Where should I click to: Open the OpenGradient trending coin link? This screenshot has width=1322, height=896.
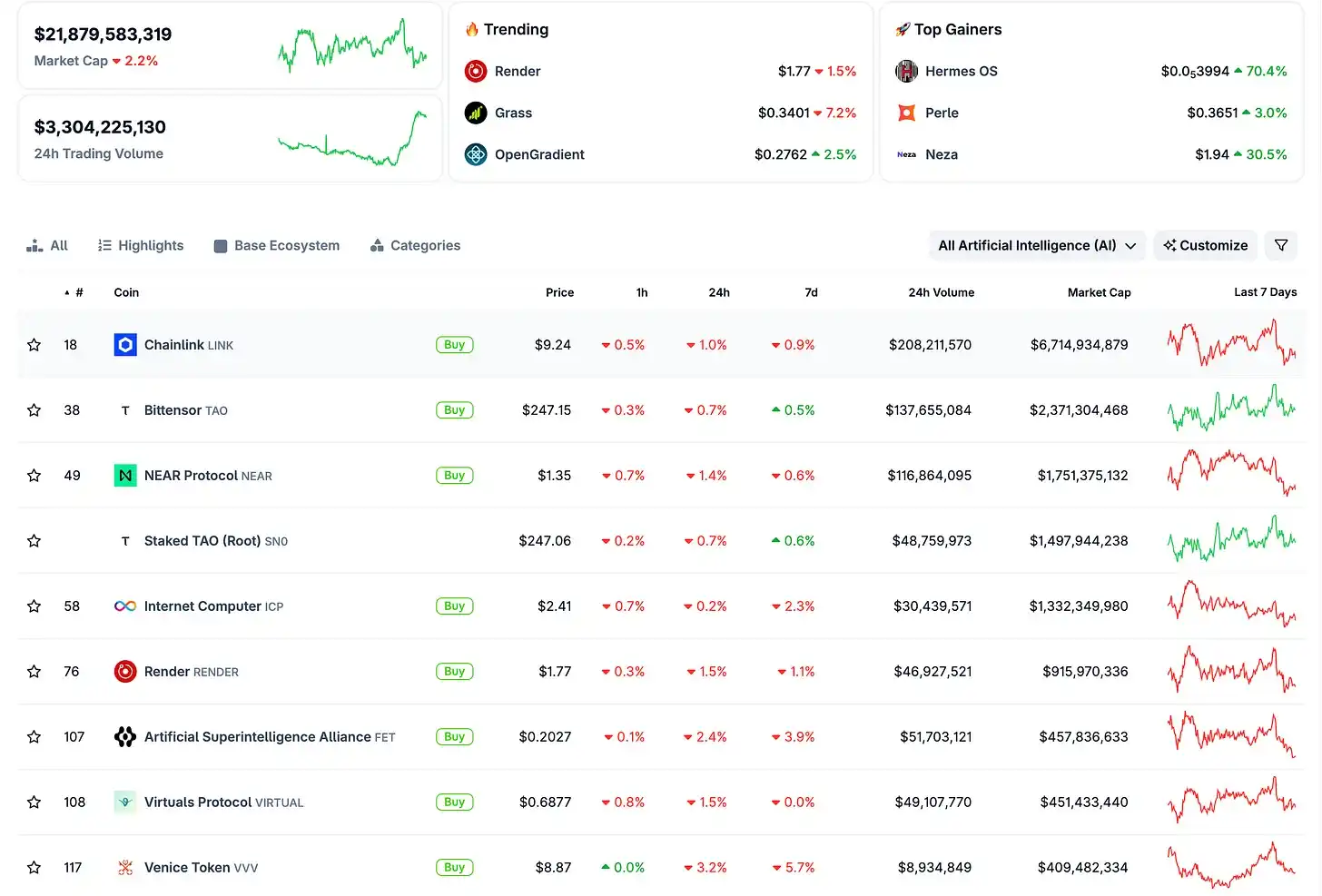[539, 154]
